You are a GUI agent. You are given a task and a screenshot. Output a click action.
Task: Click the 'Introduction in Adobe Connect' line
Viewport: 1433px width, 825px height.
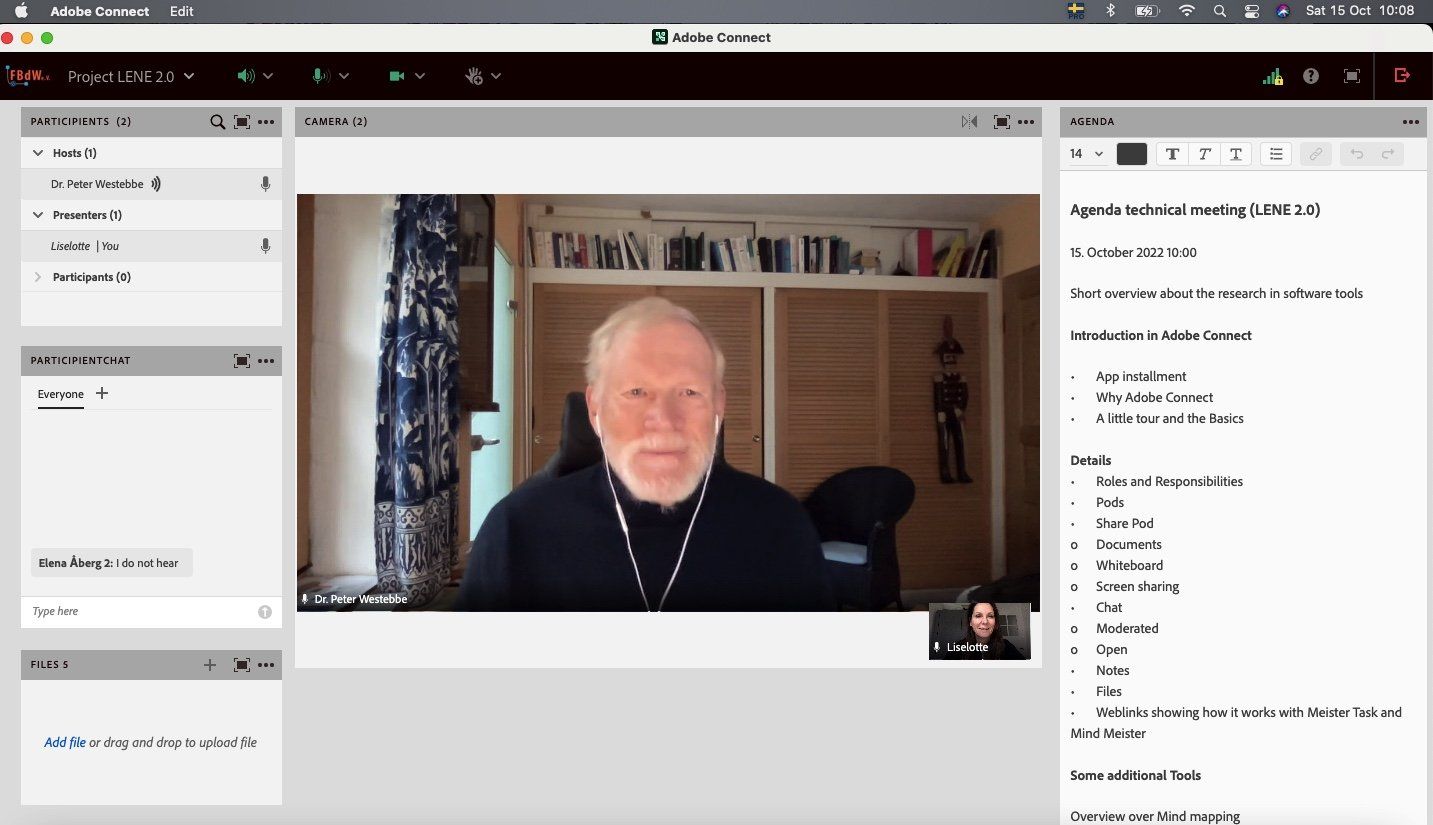coord(1161,335)
